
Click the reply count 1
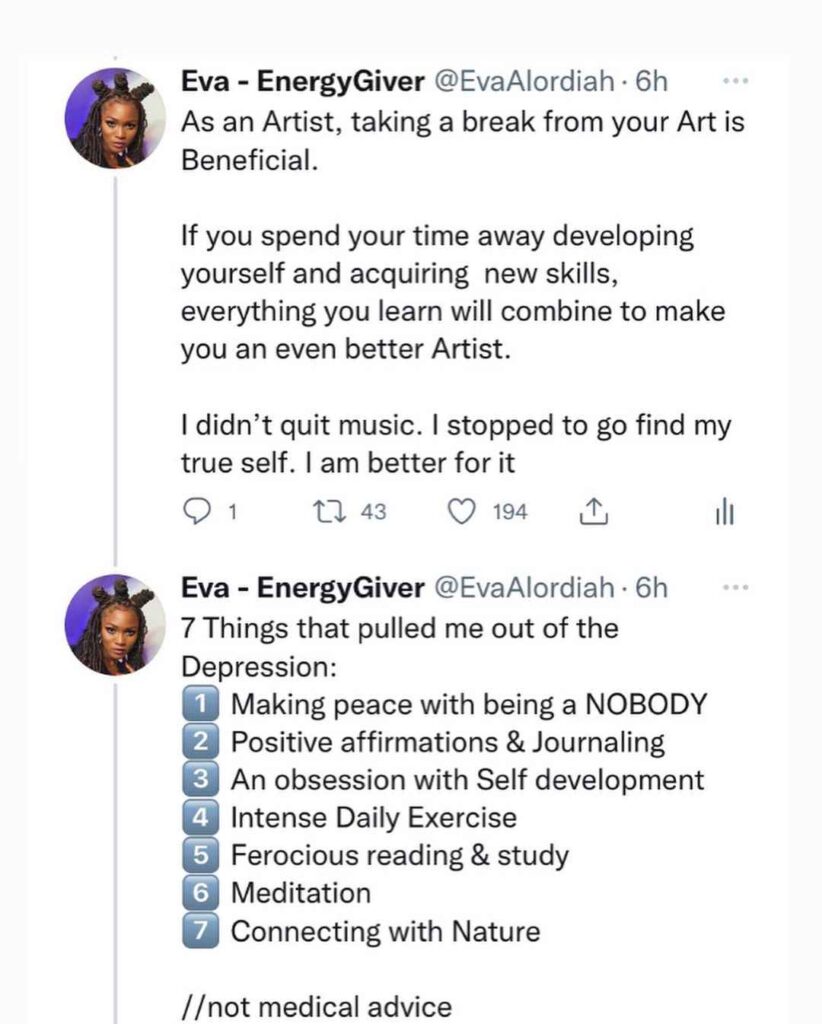[232, 512]
